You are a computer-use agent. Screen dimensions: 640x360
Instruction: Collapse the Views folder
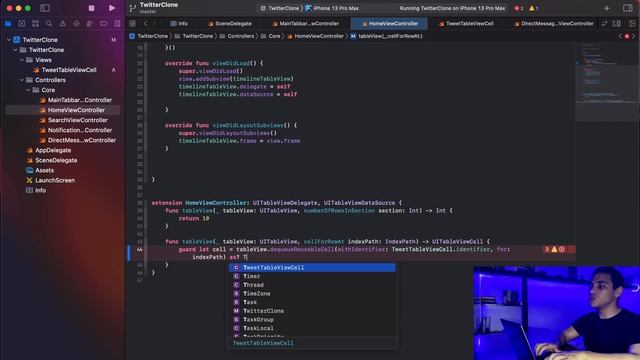click(x=22, y=60)
